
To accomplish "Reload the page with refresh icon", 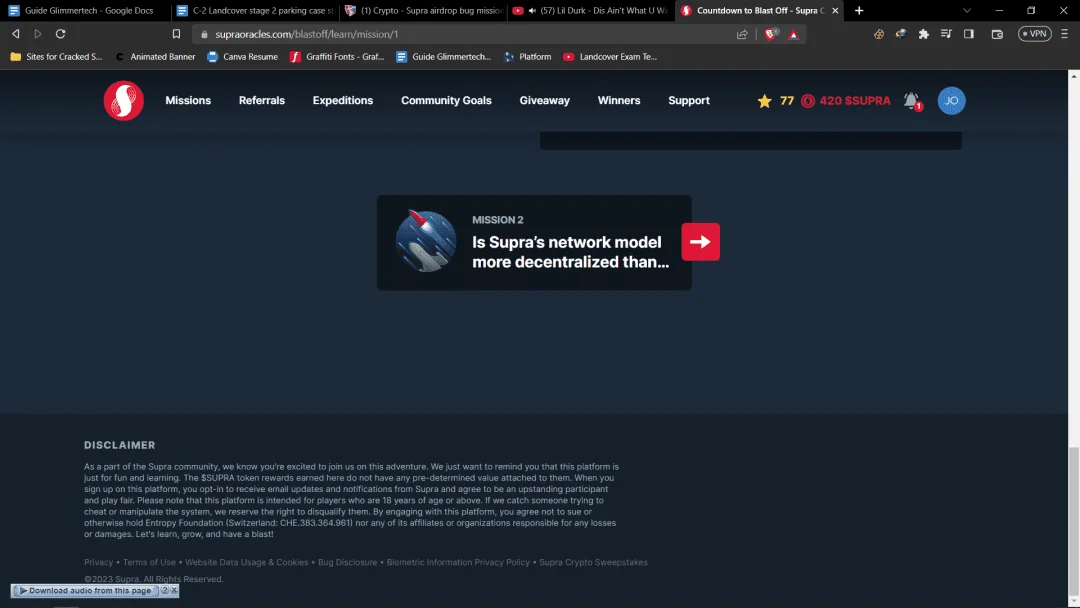I will coord(61,34).
